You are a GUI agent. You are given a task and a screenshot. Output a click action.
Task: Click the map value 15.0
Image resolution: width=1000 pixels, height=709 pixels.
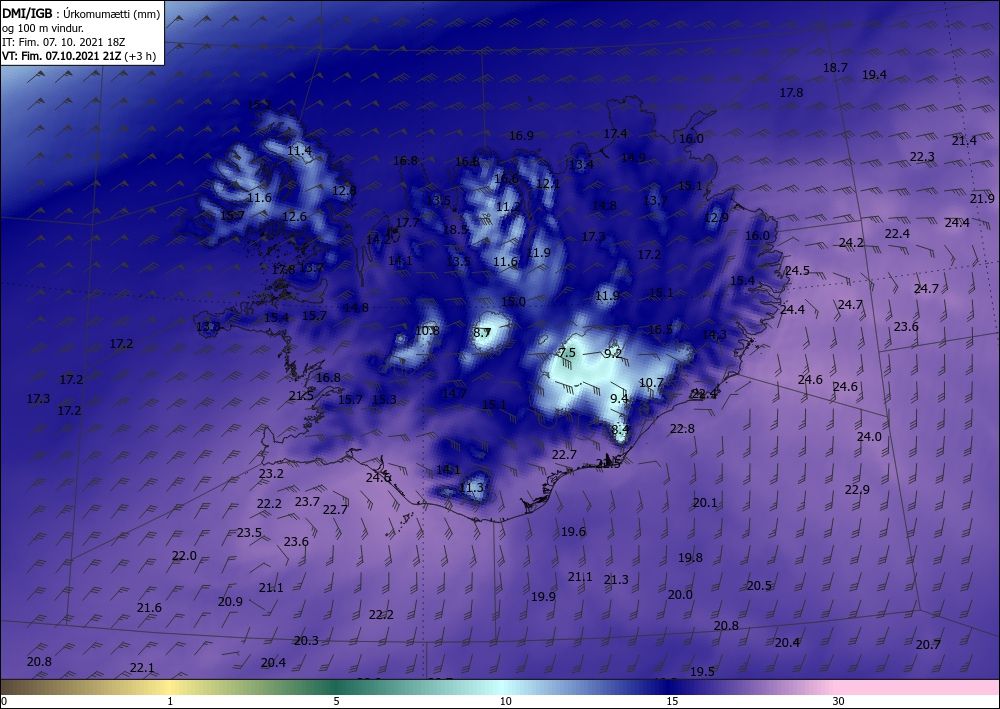click(513, 302)
